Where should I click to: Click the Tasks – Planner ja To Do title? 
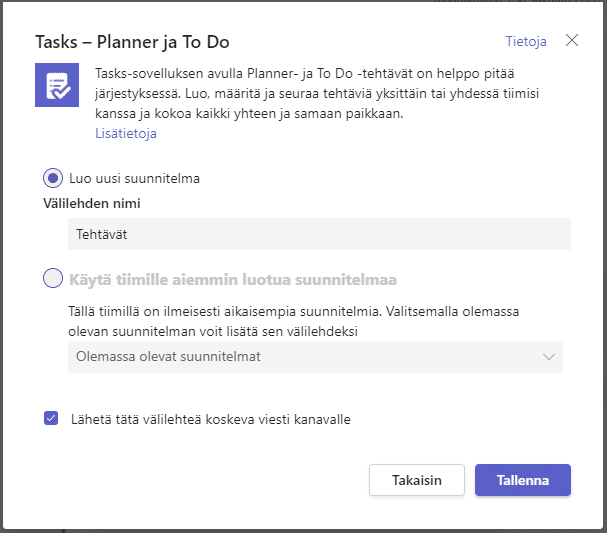pos(132,42)
